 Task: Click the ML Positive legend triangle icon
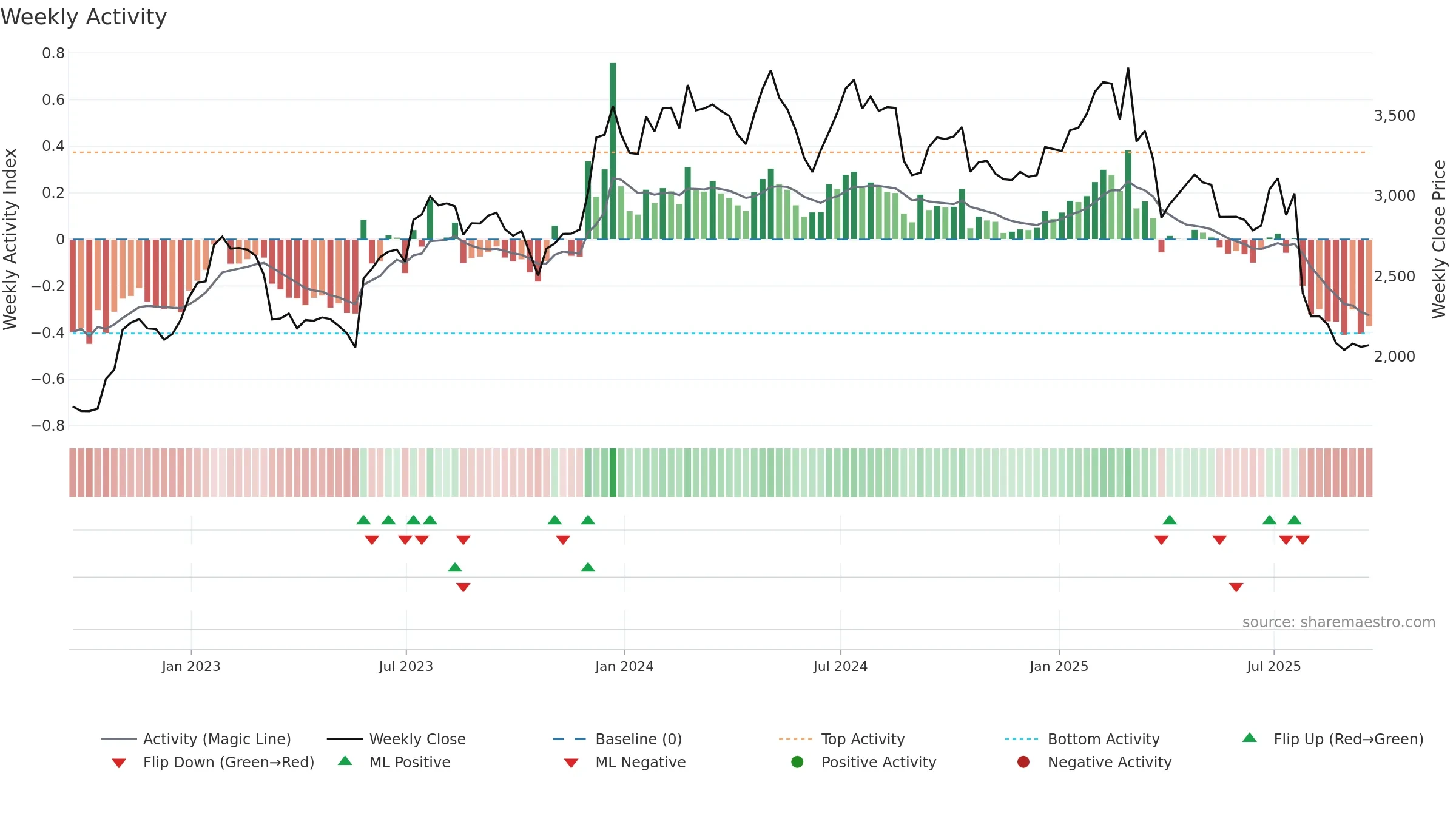[345, 761]
